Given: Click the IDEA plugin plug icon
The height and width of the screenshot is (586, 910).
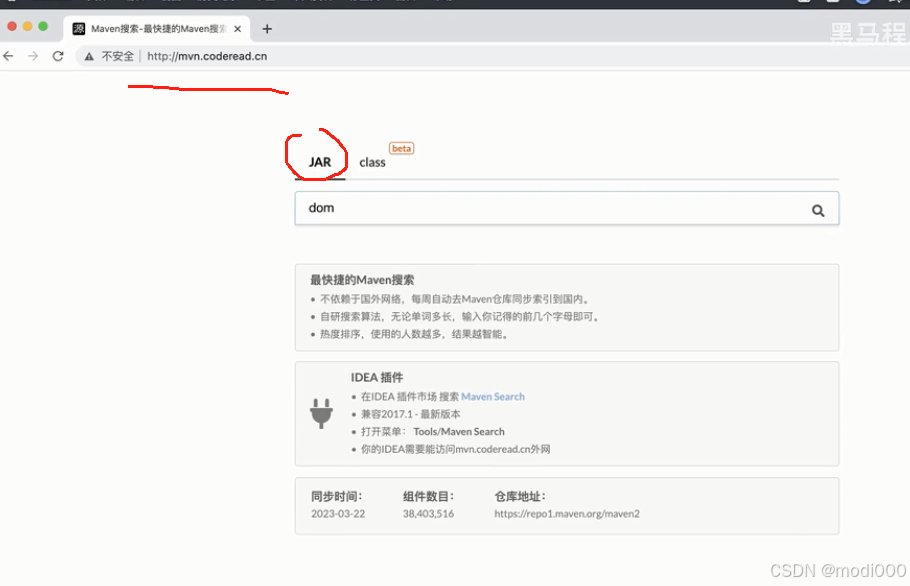Looking at the screenshot, I should 321,414.
